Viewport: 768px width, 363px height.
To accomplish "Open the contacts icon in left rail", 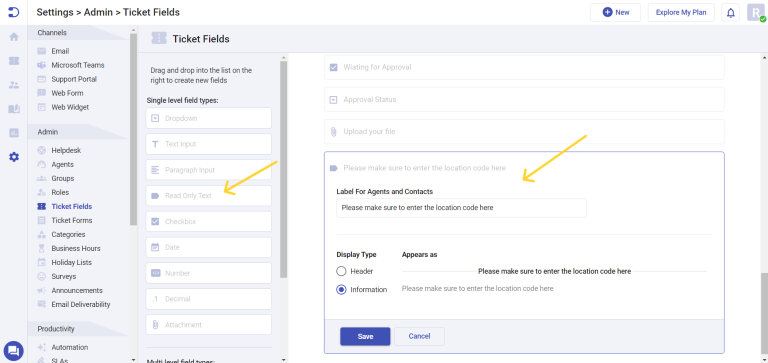I will tap(14, 85).
